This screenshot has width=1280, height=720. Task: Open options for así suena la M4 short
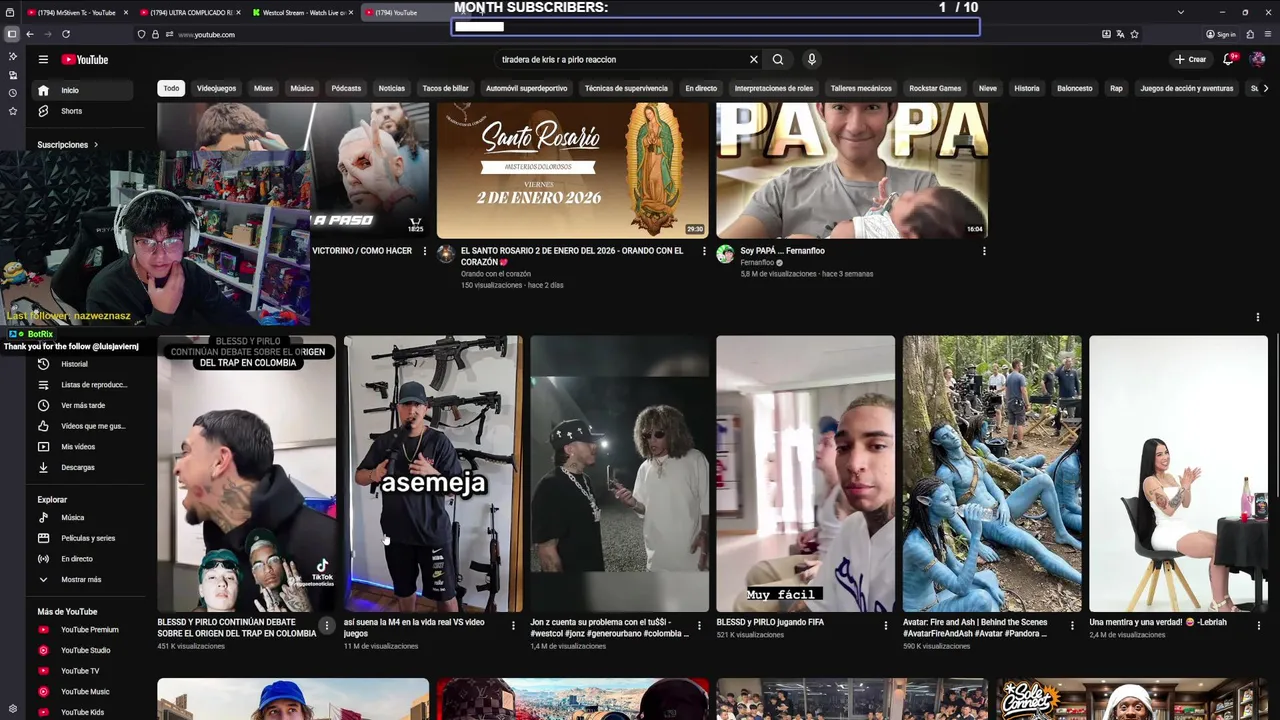(x=513, y=626)
